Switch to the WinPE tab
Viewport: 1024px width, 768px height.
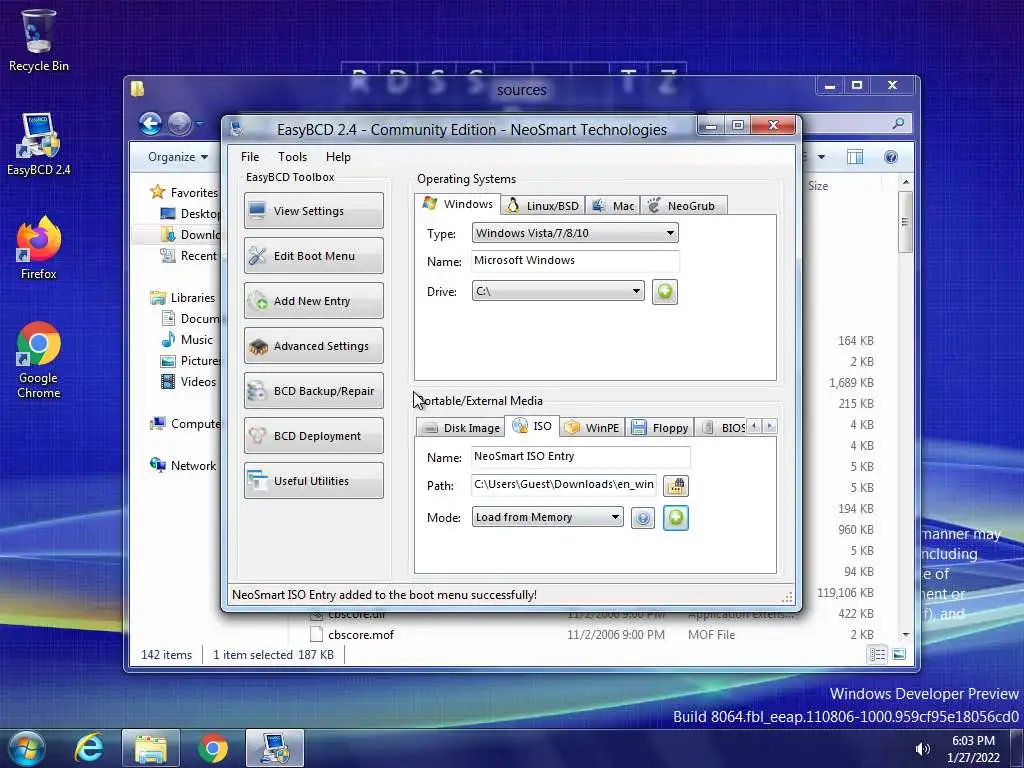tap(592, 428)
